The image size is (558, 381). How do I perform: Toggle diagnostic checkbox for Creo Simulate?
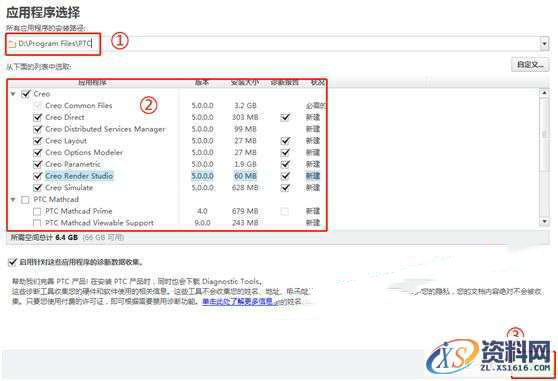(285, 188)
